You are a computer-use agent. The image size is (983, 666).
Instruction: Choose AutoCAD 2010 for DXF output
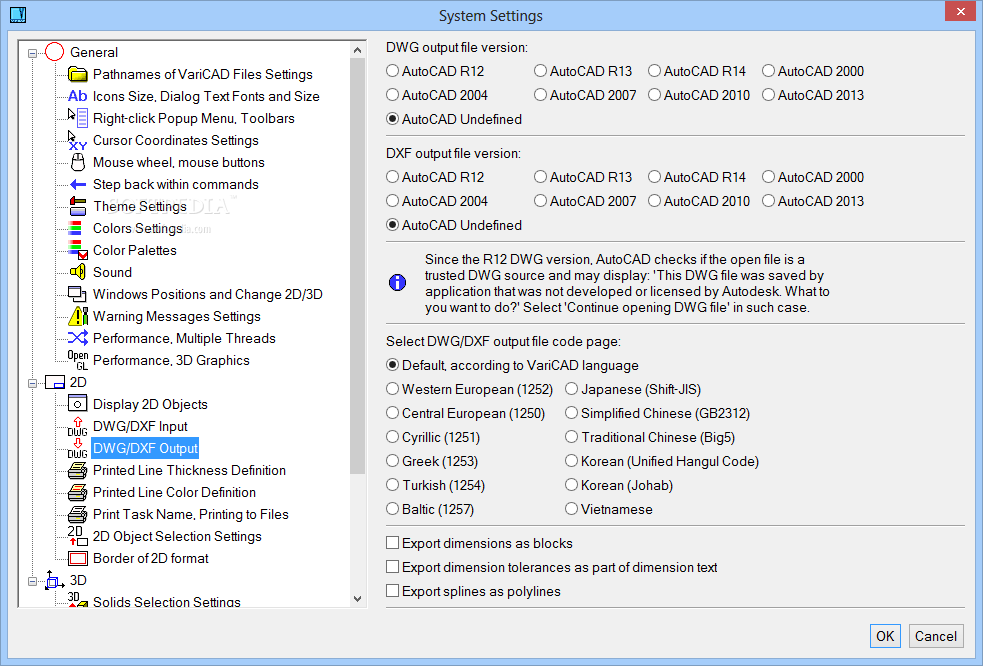[699, 201]
